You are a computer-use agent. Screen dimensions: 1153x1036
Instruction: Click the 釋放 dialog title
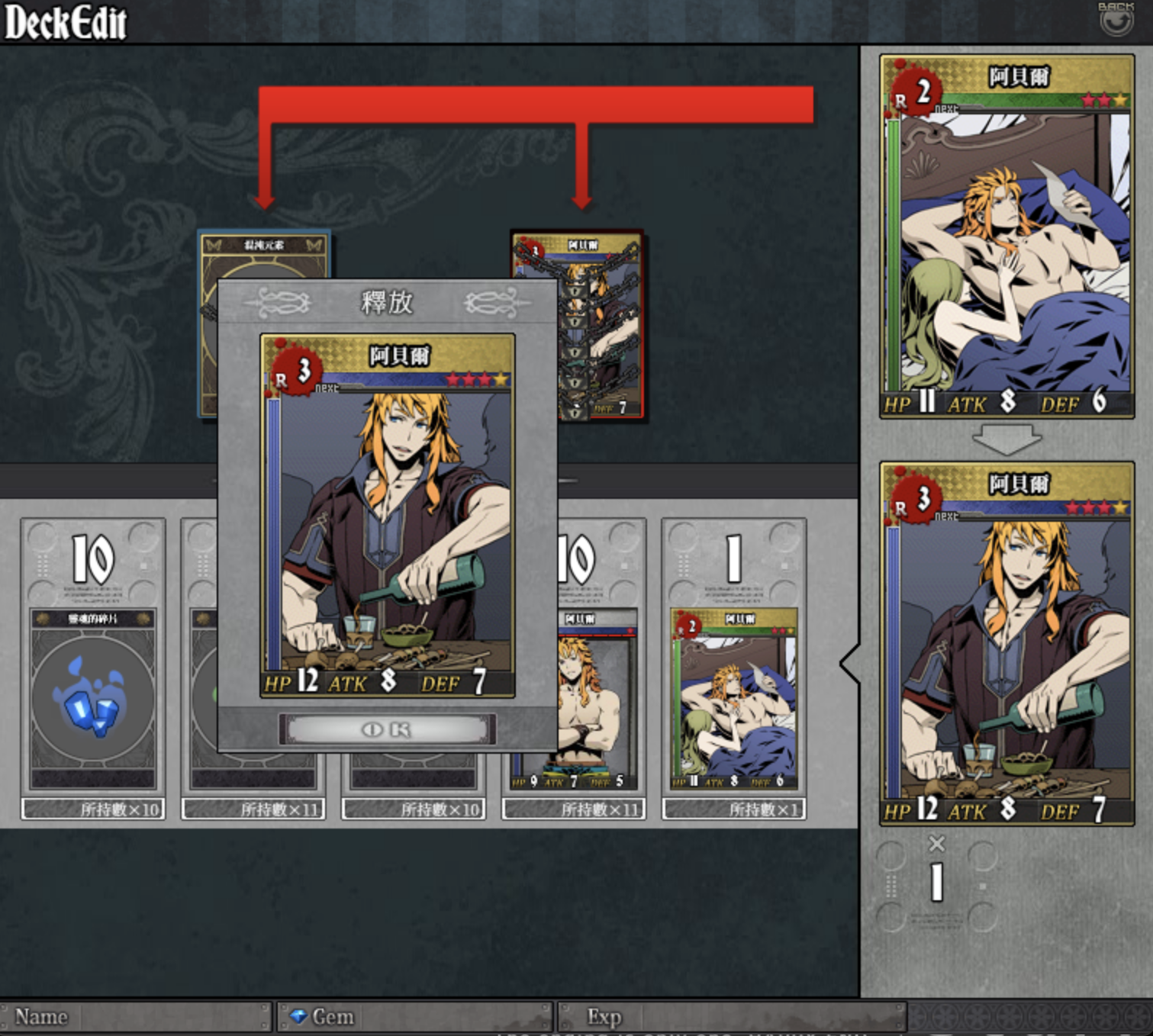click(387, 302)
